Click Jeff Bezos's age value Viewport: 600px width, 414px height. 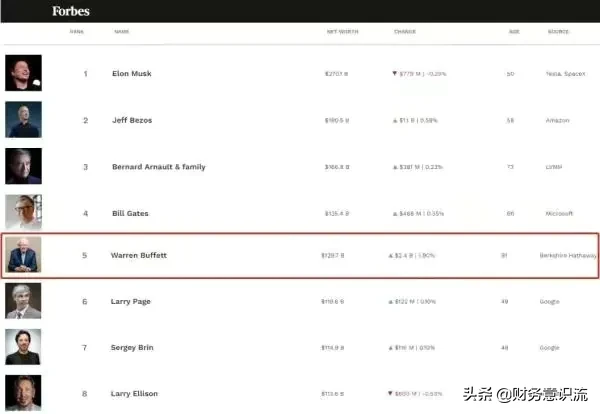[x=510, y=121]
